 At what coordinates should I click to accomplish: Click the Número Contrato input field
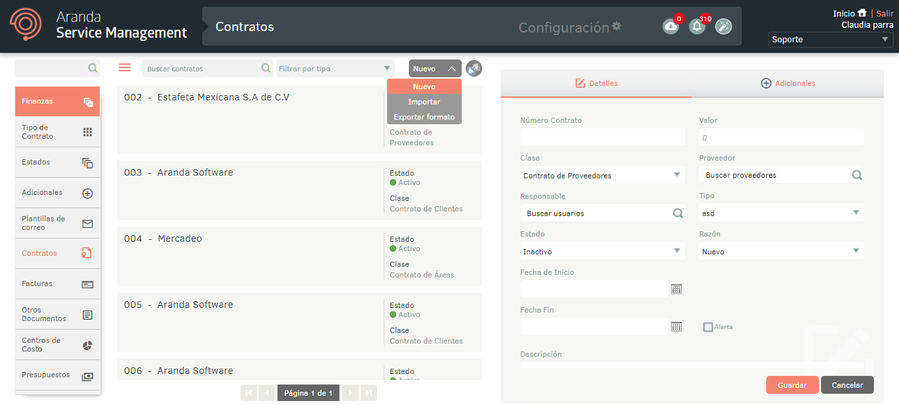click(602, 137)
